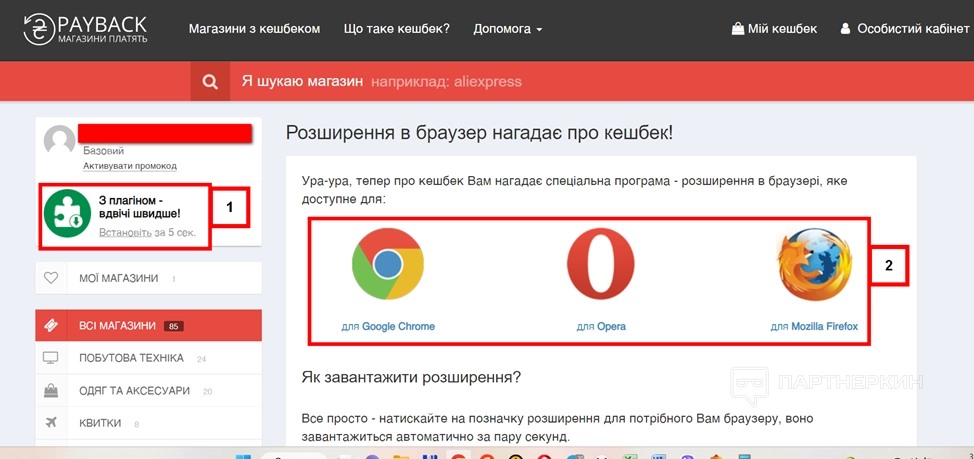Click the Базовий account level text
974x459 pixels.
pyautogui.click(x=104, y=151)
